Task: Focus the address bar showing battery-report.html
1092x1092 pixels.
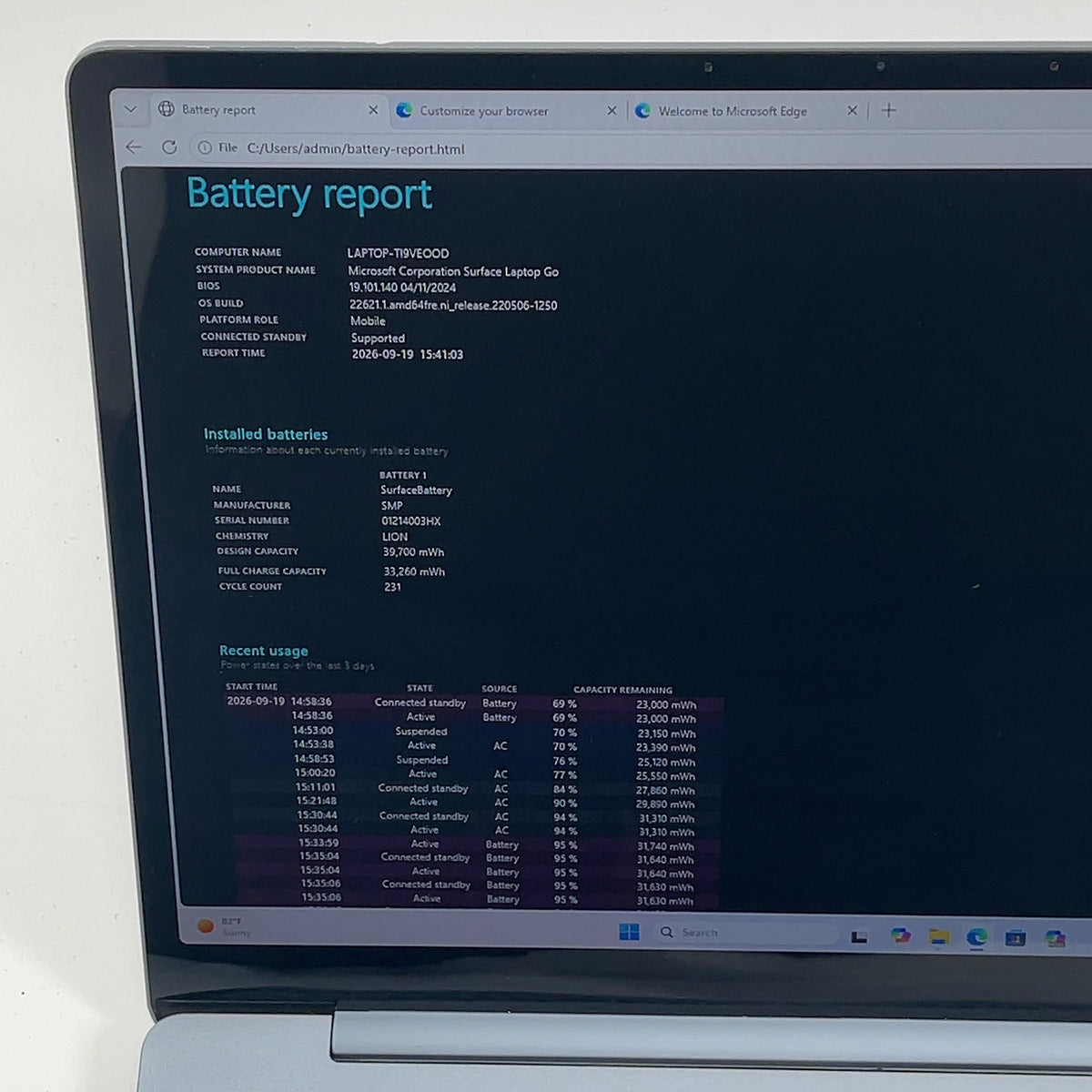Action: (355, 149)
